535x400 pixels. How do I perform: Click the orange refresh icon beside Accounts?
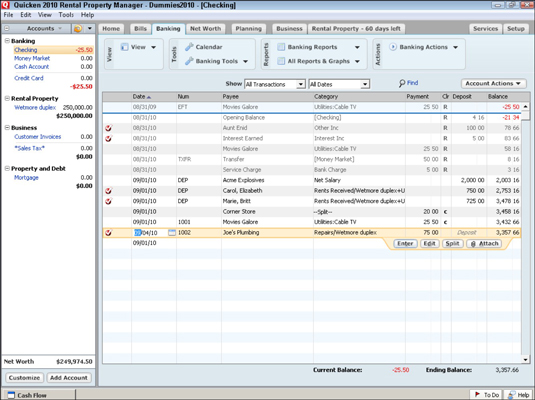pyautogui.click(x=78, y=29)
